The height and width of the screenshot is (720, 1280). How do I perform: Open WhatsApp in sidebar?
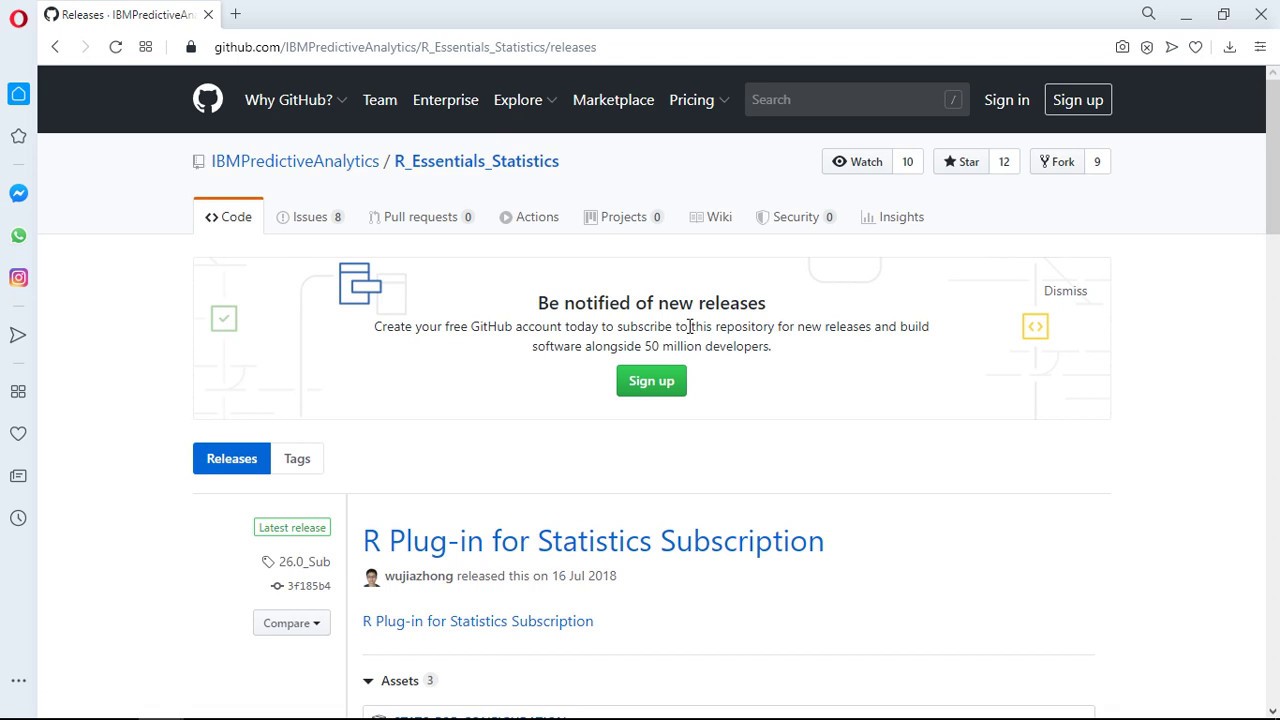(x=18, y=236)
